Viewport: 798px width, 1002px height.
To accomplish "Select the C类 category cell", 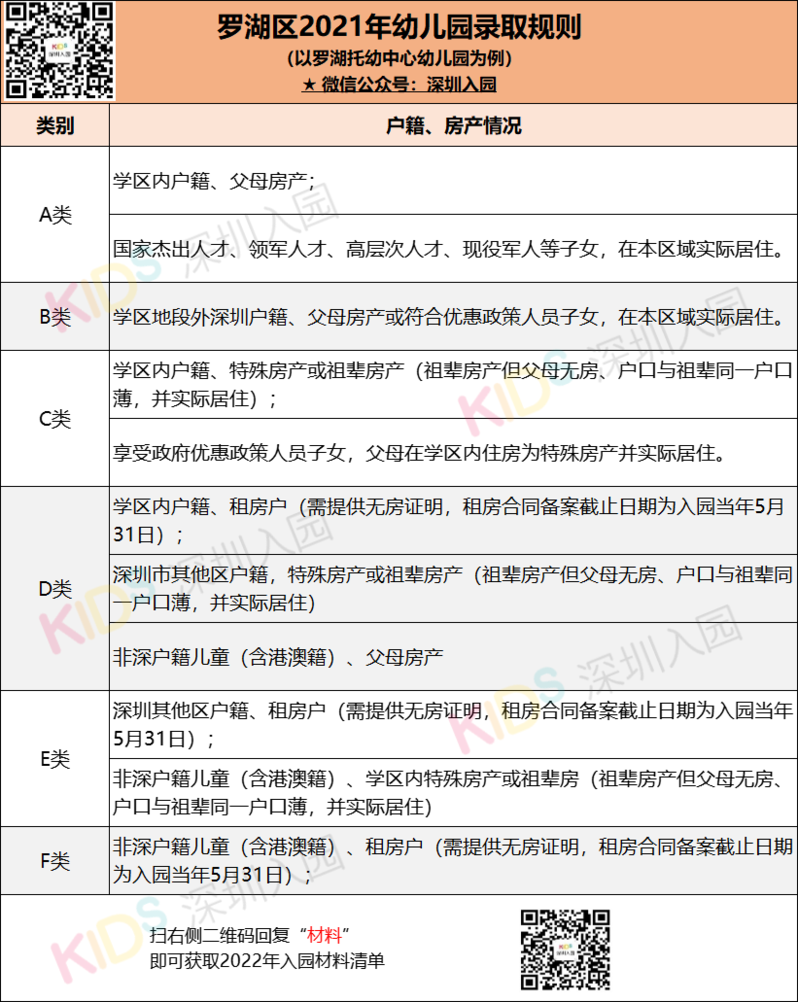I will [55, 419].
